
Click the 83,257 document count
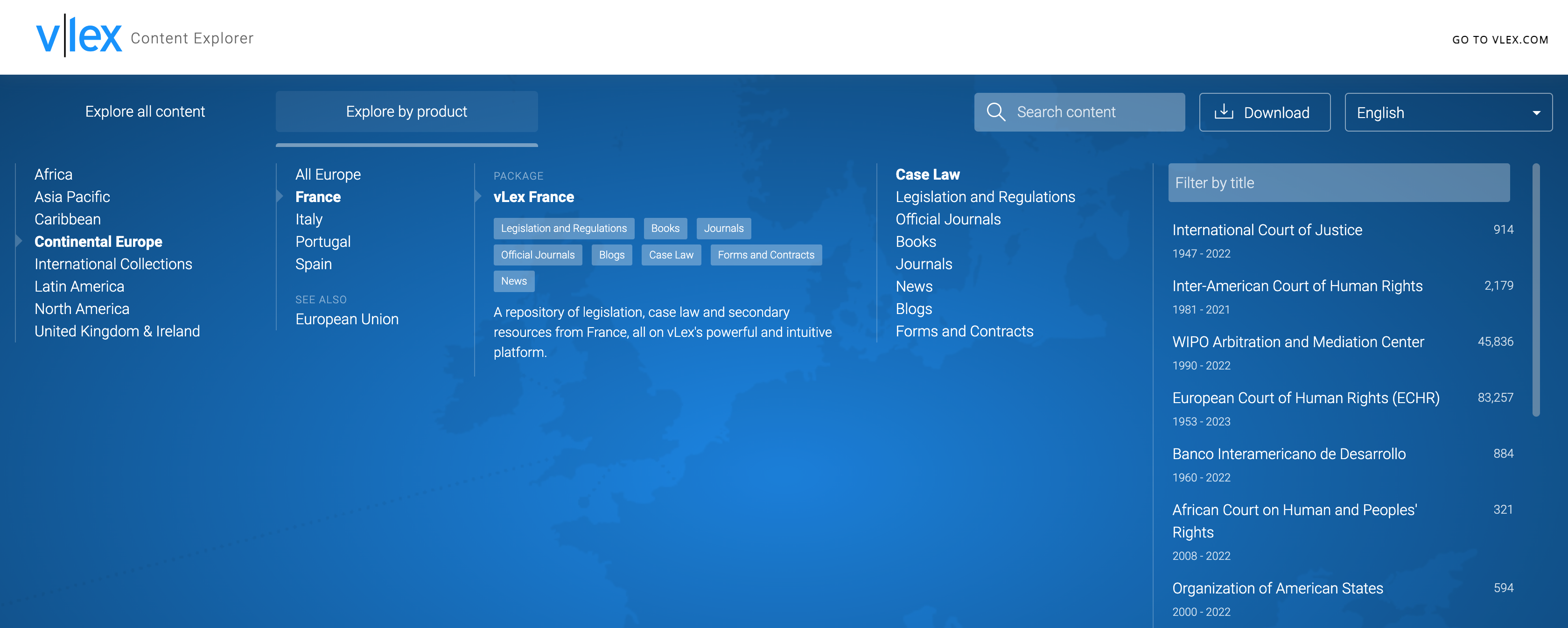point(1495,398)
